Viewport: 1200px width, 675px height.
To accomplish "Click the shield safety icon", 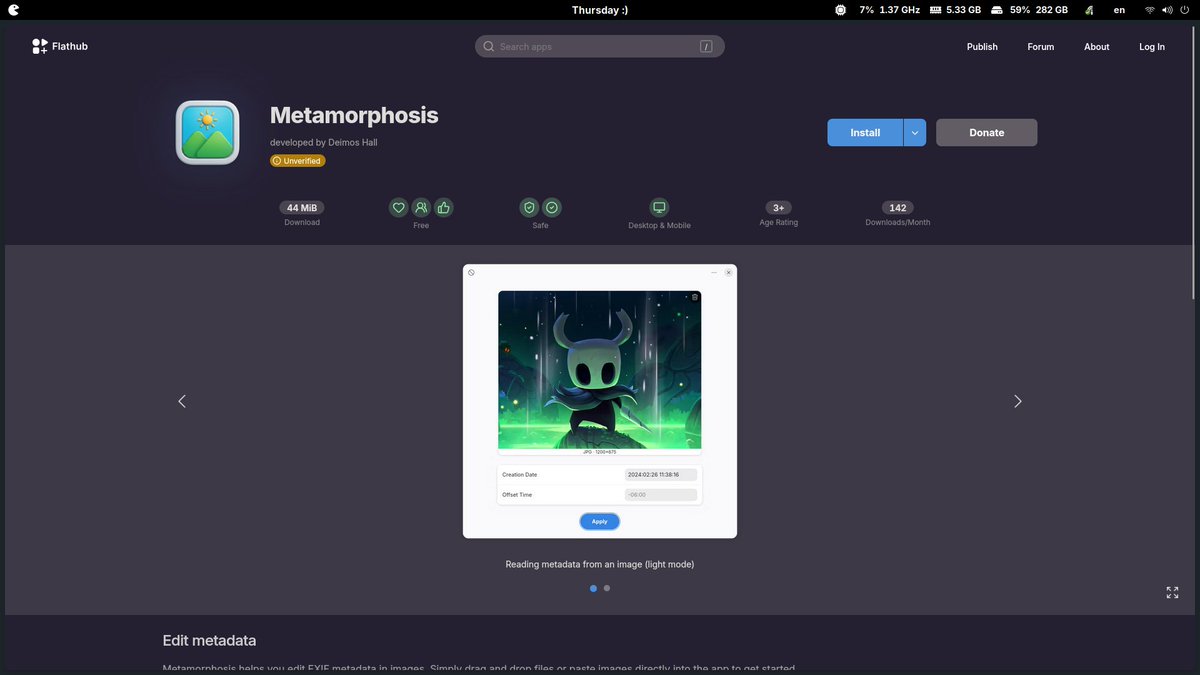I will tap(529, 208).
